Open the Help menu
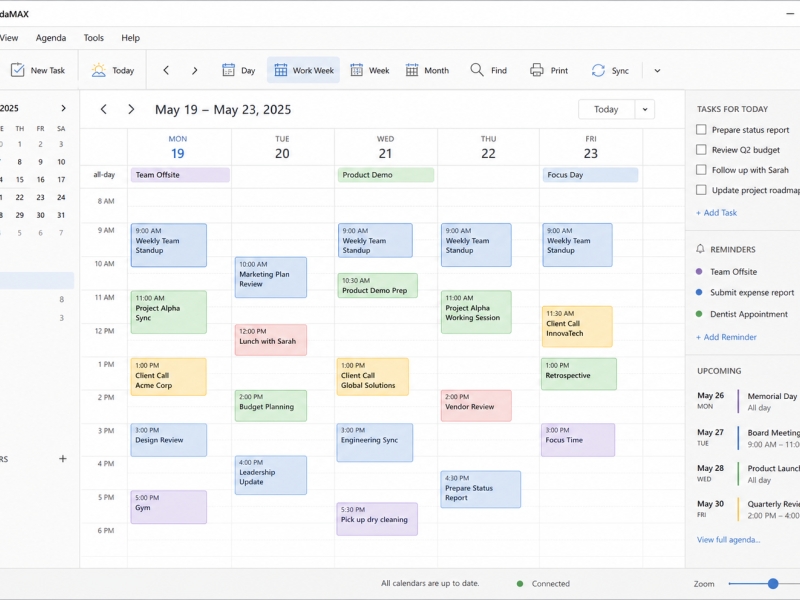800x600 pixels. tap(130, 38)
